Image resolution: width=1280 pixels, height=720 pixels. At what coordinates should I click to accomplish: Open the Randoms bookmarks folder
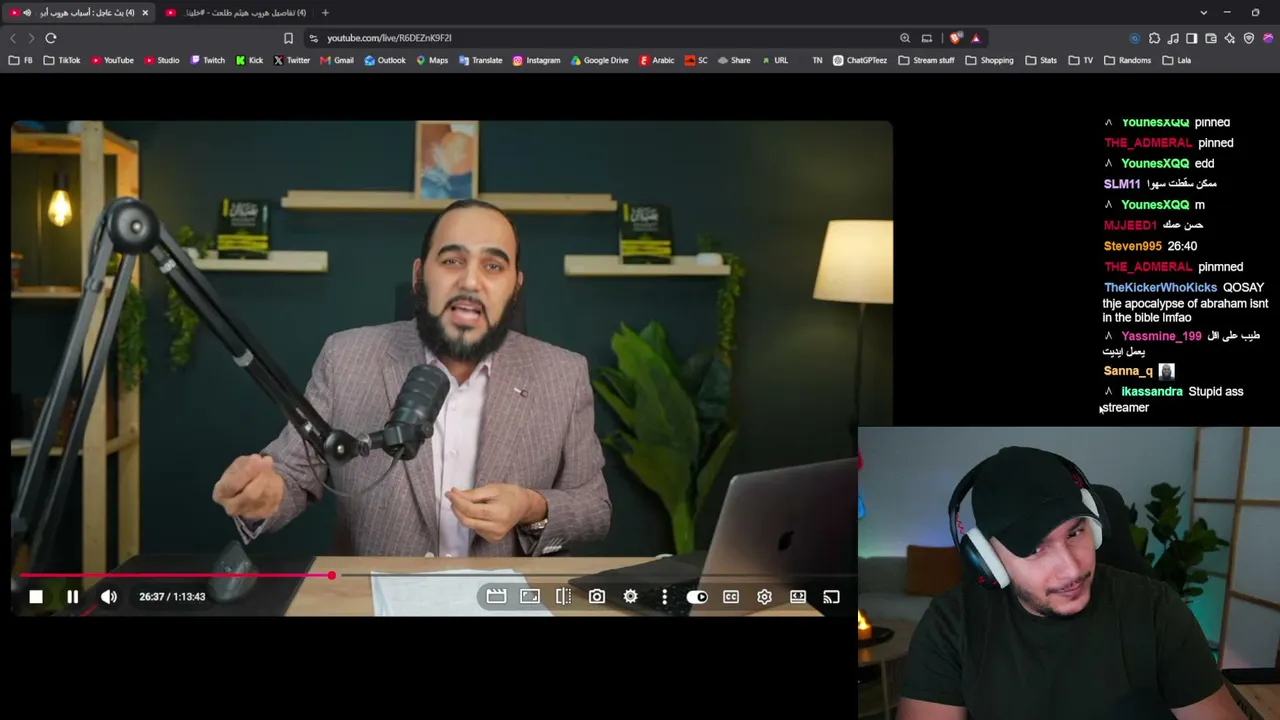(x=1127, y=60)
